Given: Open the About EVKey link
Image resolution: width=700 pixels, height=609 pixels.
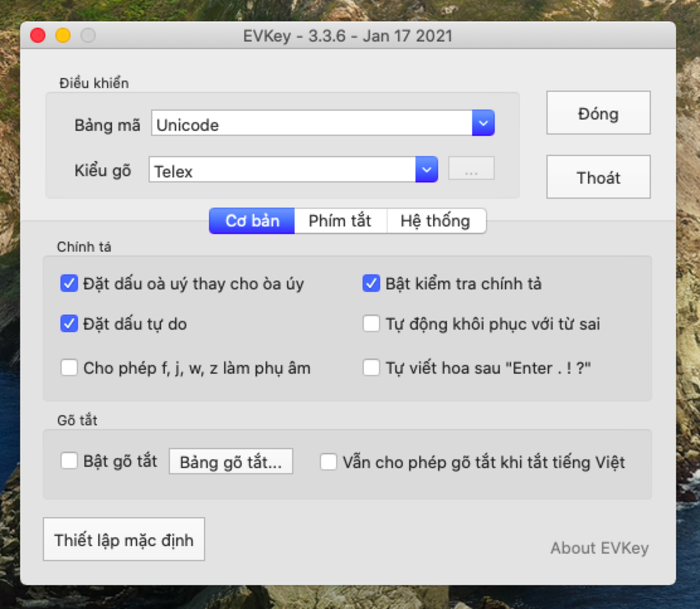Looking at the screenshot, I should click(599, 548).
